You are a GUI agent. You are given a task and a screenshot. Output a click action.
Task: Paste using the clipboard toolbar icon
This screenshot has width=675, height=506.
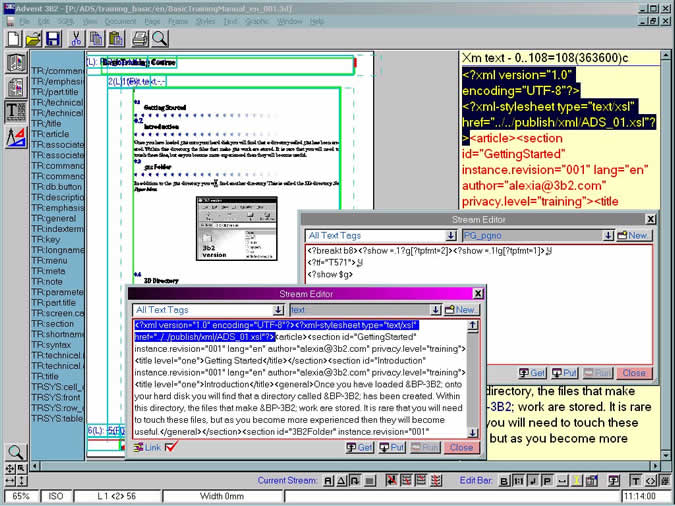[116, 39]
